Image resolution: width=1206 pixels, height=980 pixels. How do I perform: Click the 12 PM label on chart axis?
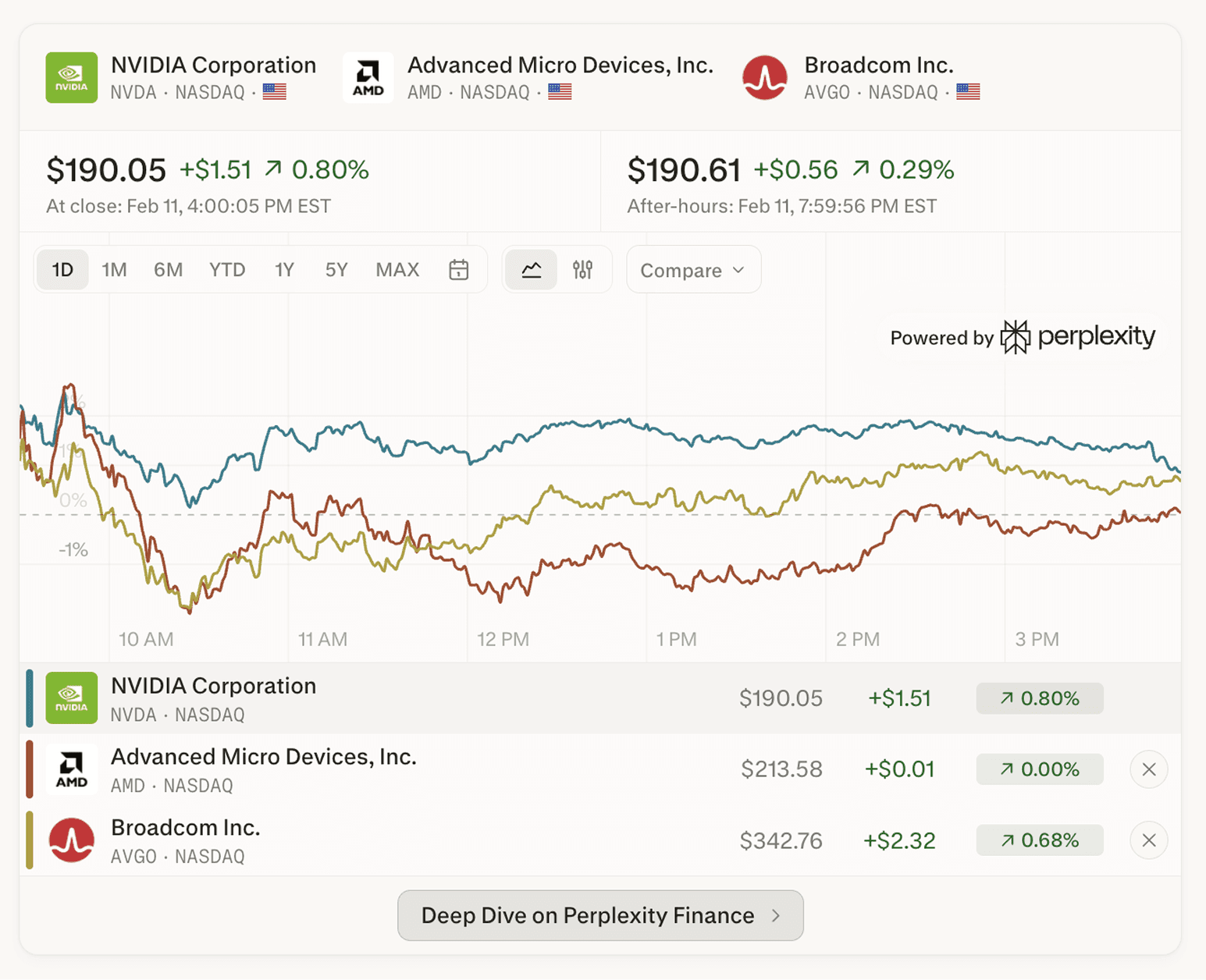503,640
